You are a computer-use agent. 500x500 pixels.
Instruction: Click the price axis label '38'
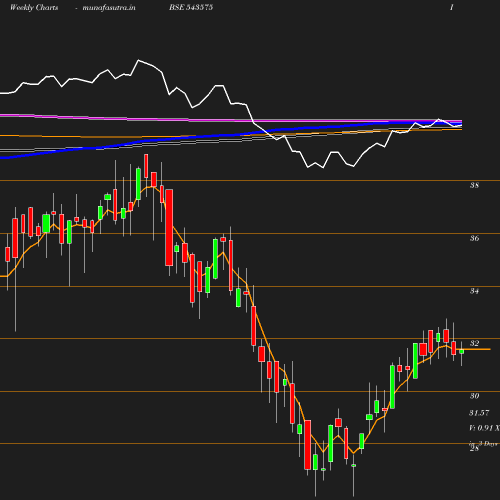[474, 185]
